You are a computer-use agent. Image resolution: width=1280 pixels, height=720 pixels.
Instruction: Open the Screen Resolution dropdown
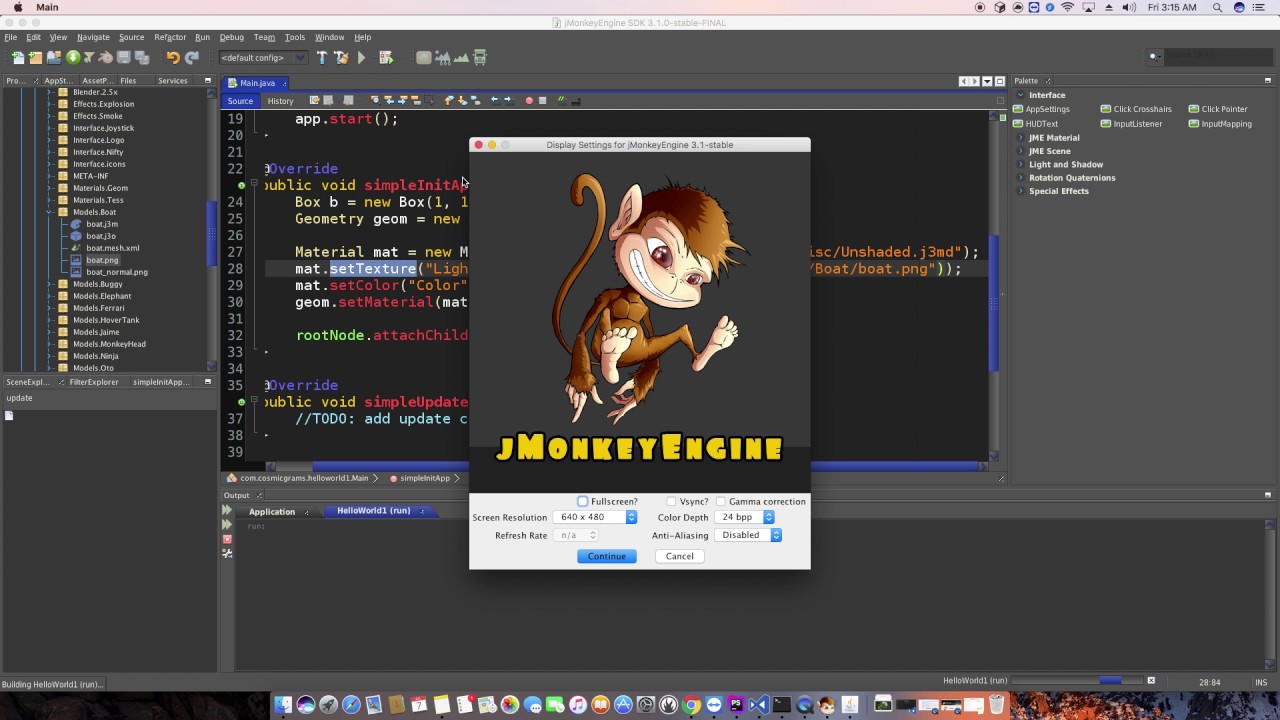596,517
